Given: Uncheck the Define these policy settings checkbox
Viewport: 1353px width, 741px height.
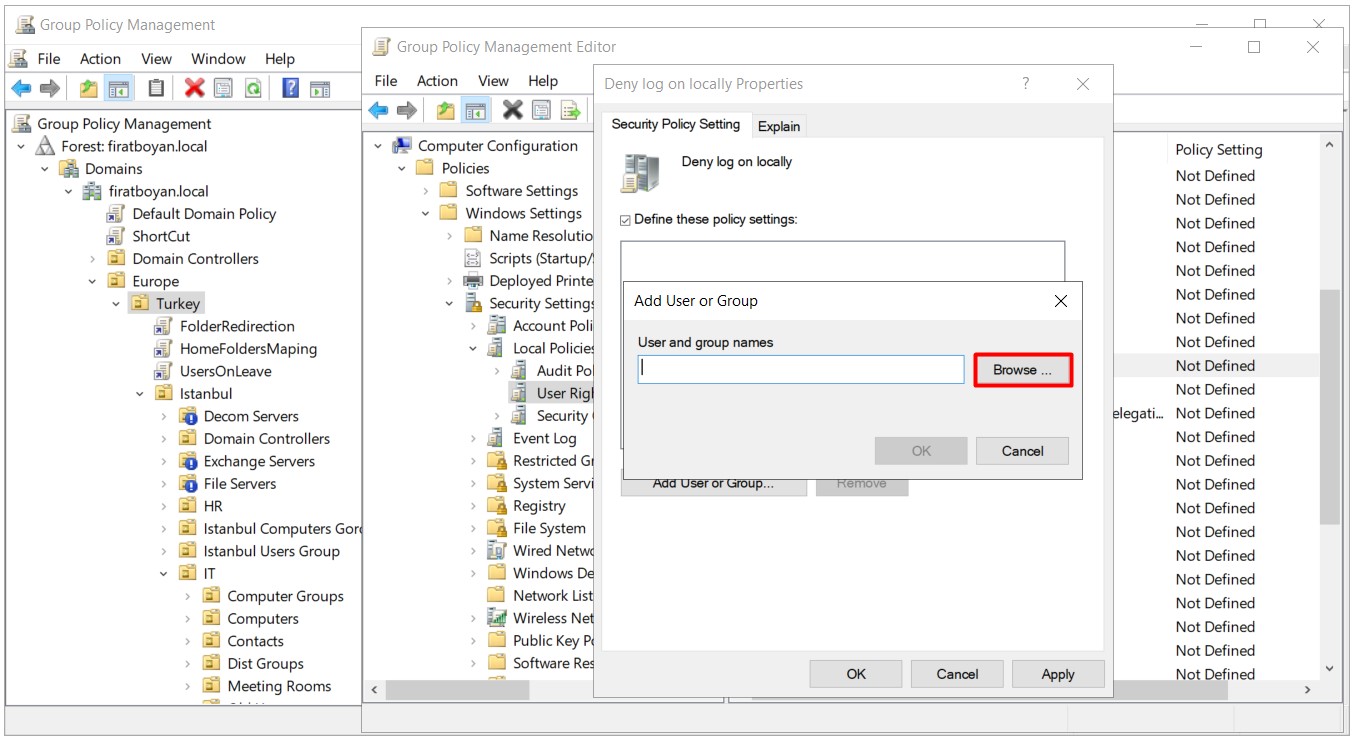Looking at the screenshot, I should coord(626,220).
